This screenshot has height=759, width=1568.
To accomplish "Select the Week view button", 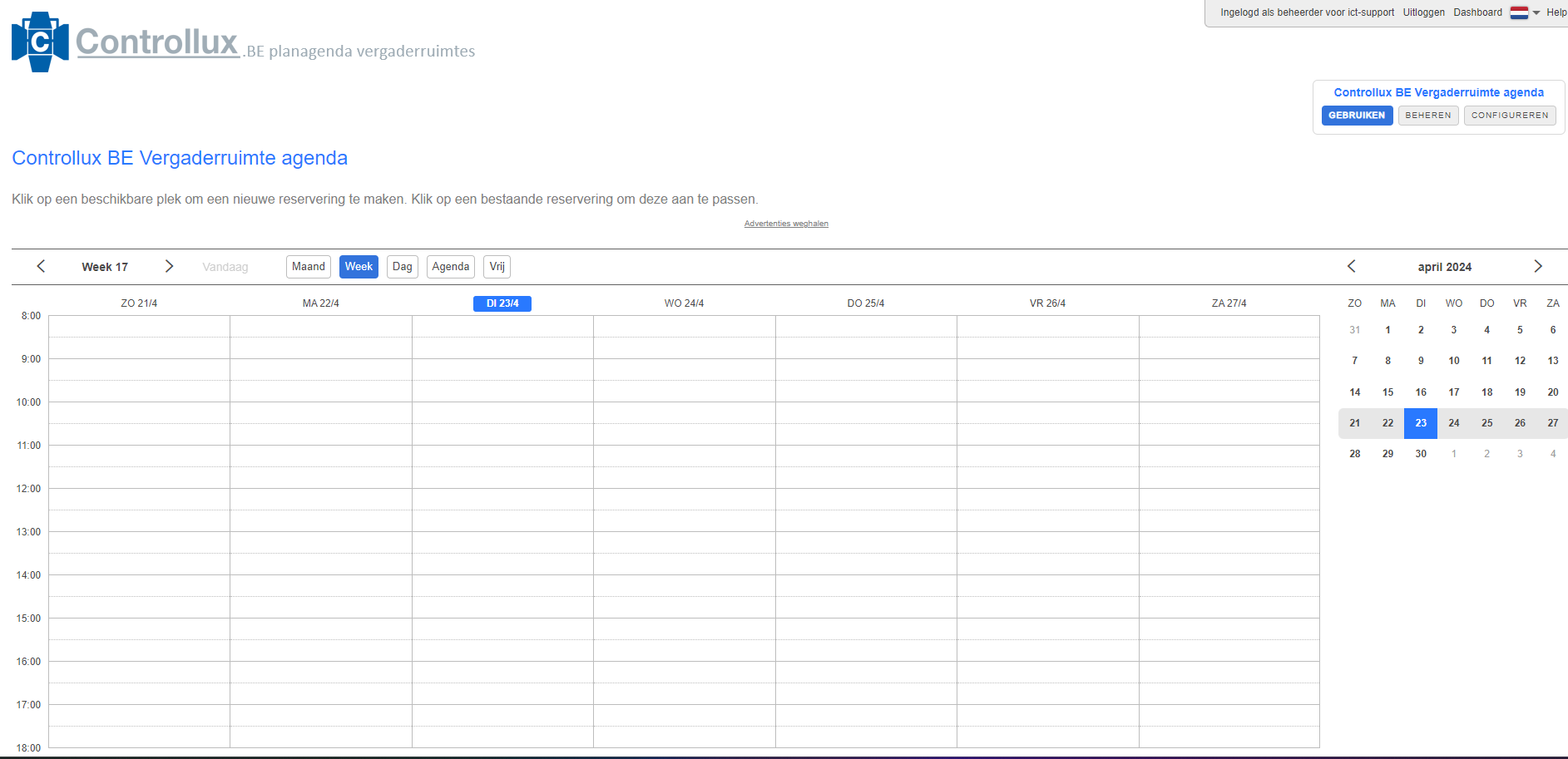I will click(x=359, y=267).
